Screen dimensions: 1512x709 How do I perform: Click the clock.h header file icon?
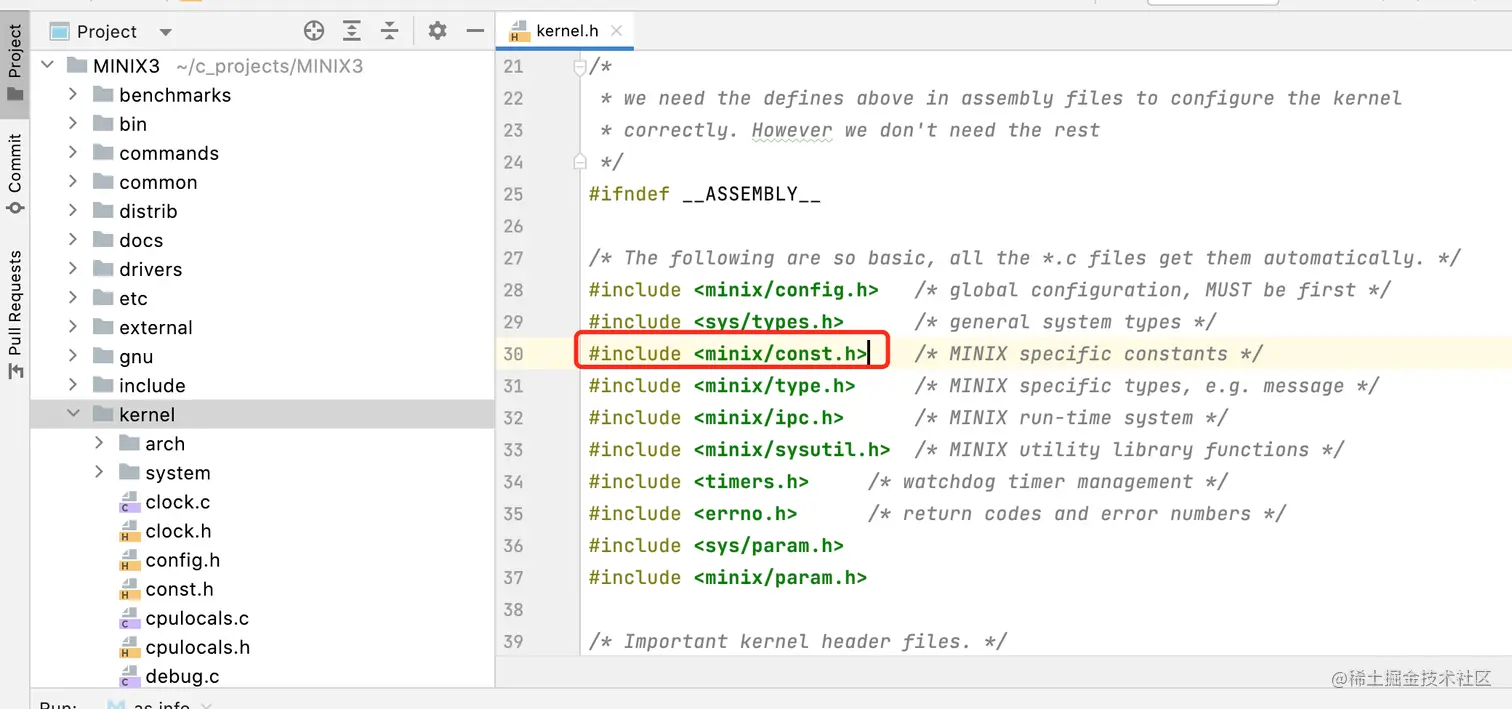point(129,531)
